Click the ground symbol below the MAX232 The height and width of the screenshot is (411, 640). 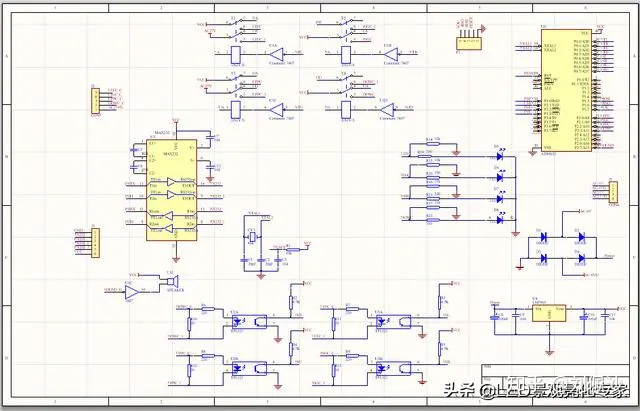(176, 259)
